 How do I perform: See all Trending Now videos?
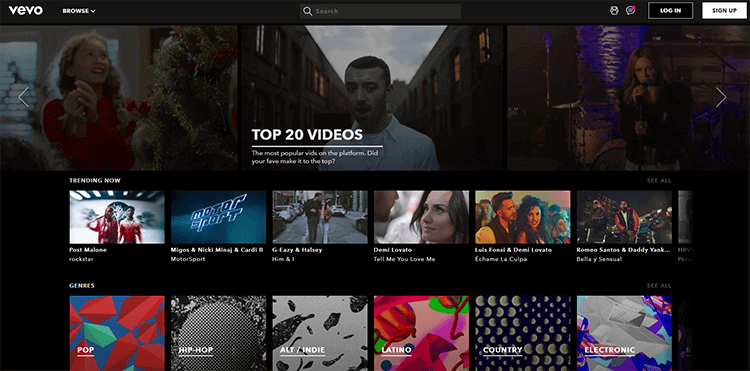click(x=659, y=181)
